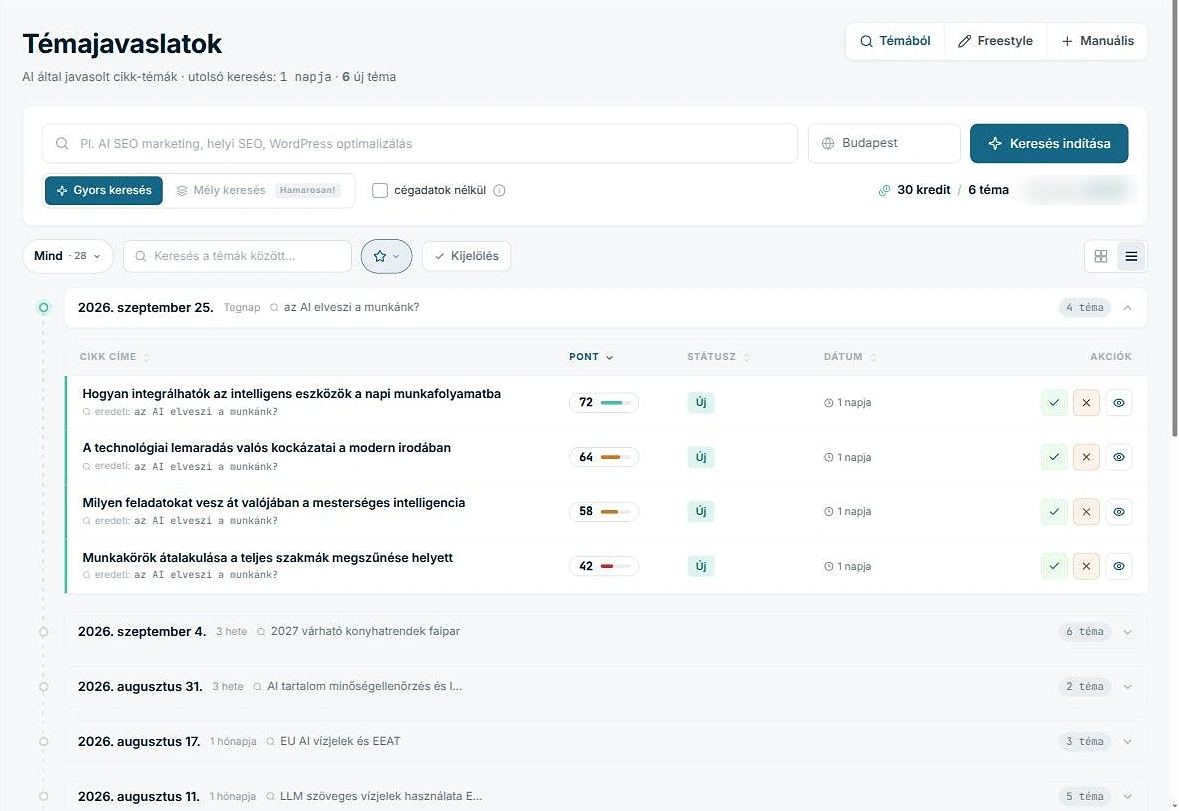1179x811 pixels.
Task: Expand the 2026. augusztus 31. group
Action: click(1127, 687)
